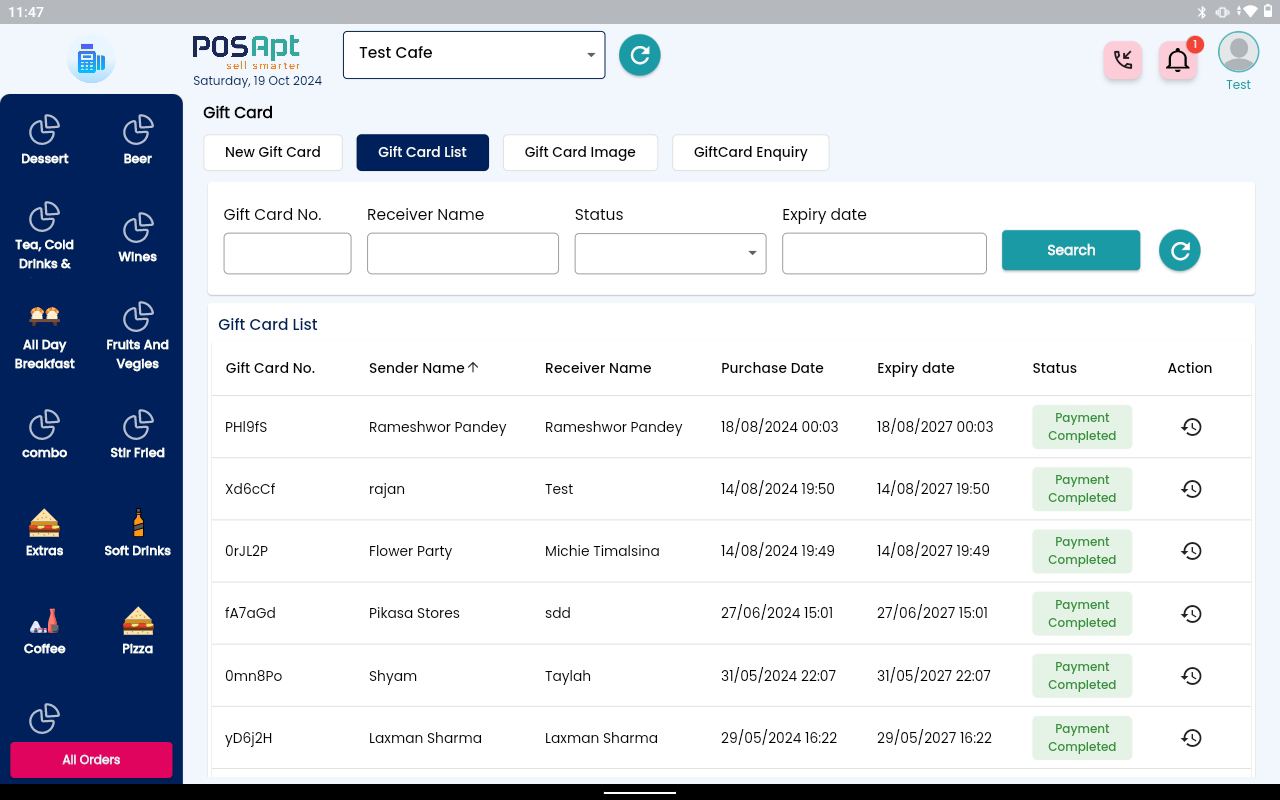Open the Stir Fried category
This screenshot has height=800, width=1280.
pyautogui.click(x=138, y=434)
